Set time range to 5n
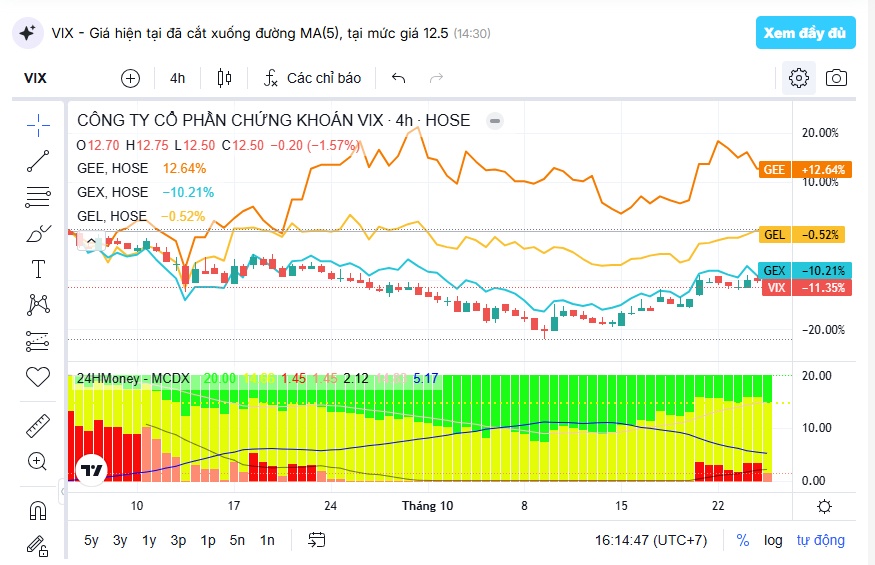875x565 pixels. coord(237,540)
